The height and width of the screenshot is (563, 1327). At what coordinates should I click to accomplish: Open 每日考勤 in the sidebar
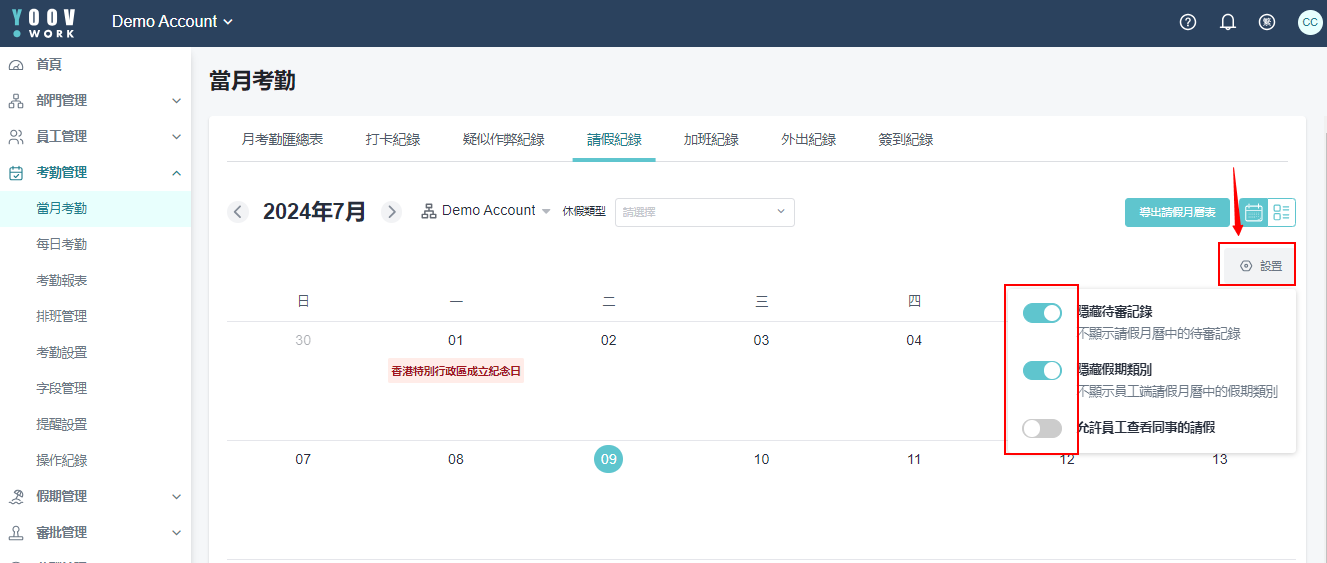pos(62,244)
